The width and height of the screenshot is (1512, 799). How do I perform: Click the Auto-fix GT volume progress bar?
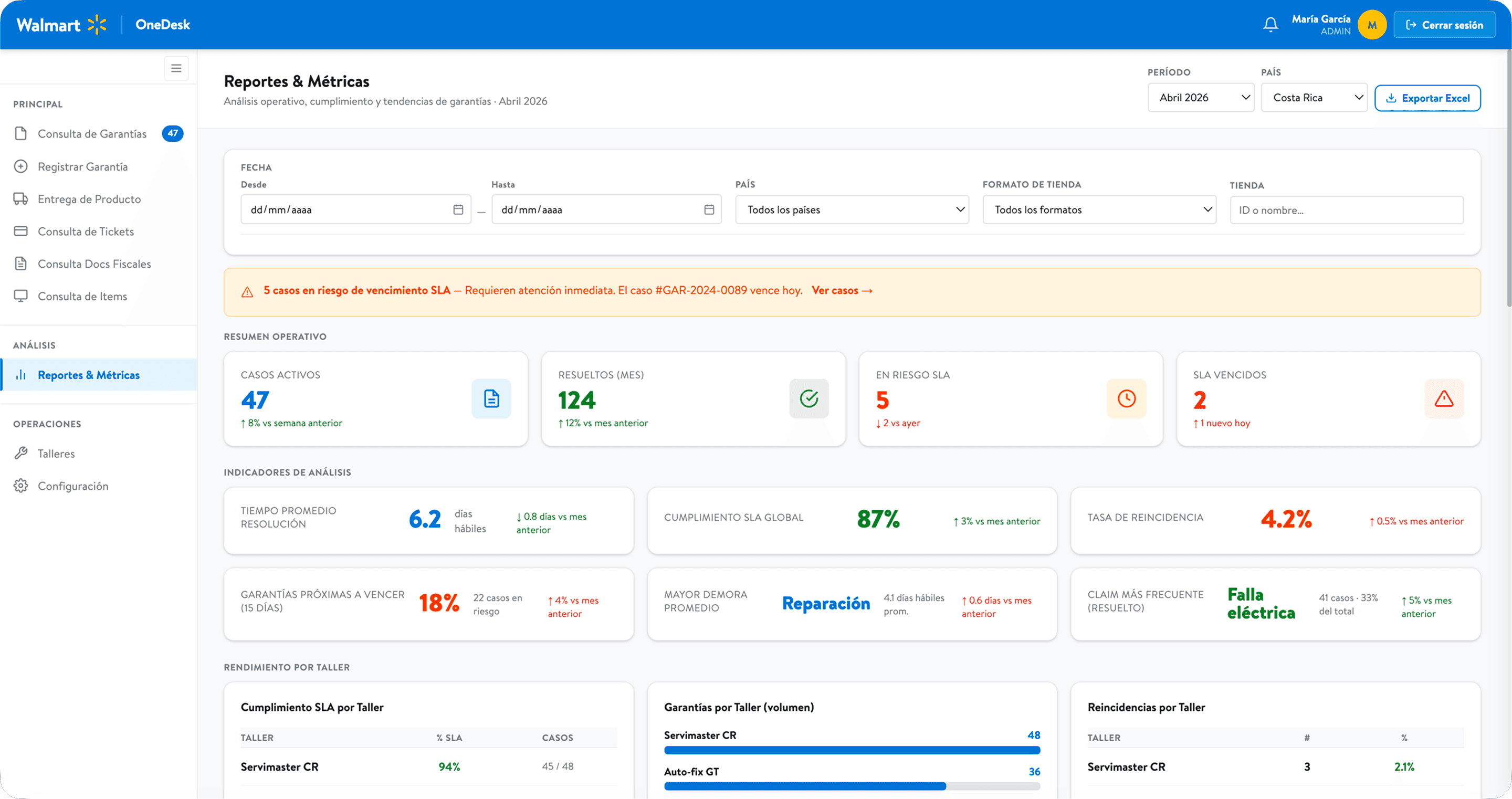click(x=852, y=786)
